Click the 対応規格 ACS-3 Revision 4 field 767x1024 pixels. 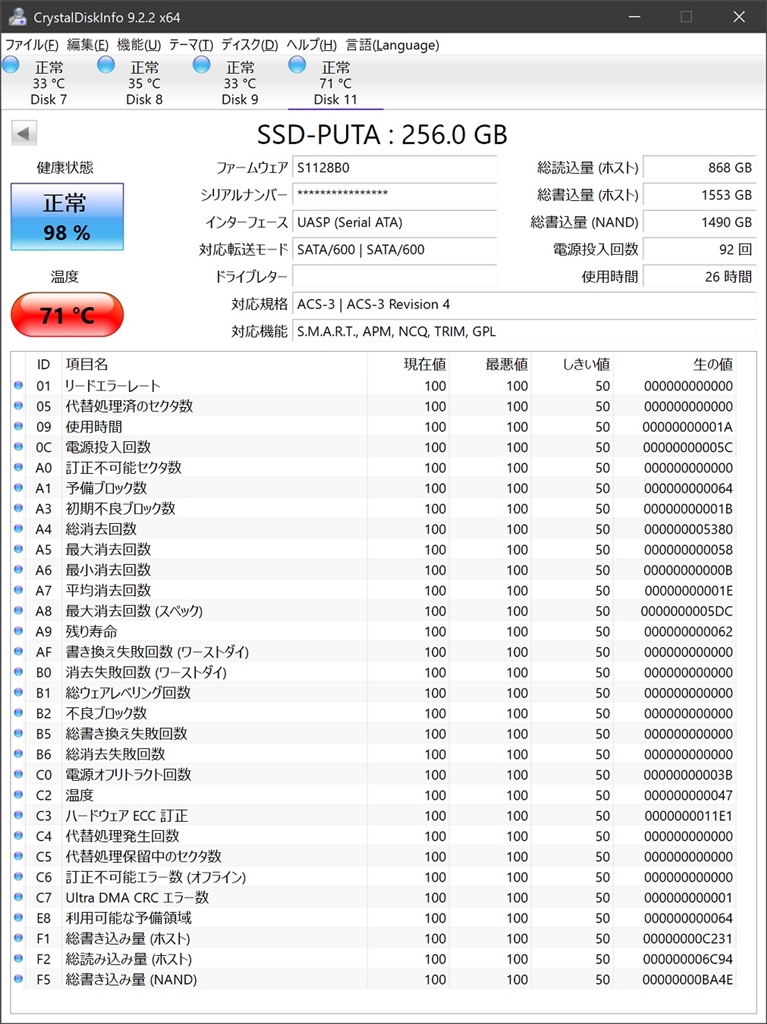(x=523, y=304)
